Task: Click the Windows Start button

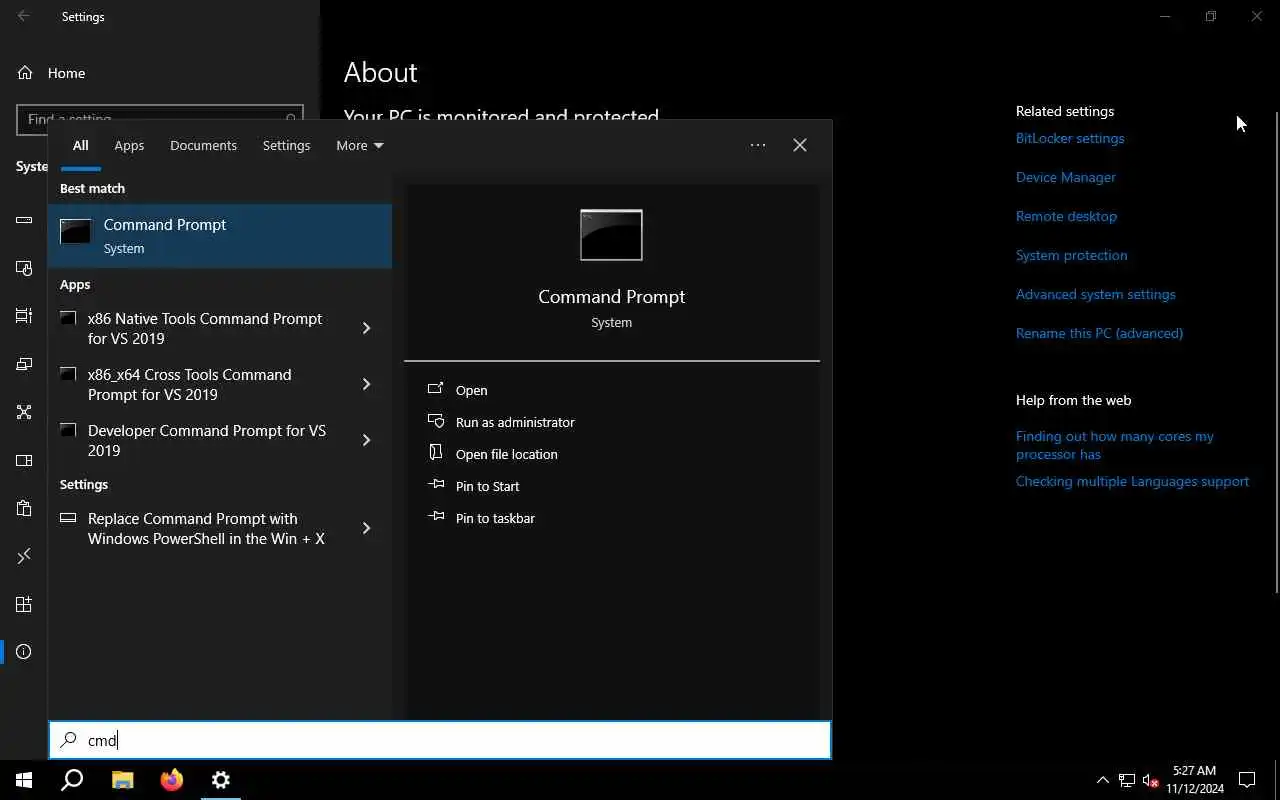Action: click(24, 780)
